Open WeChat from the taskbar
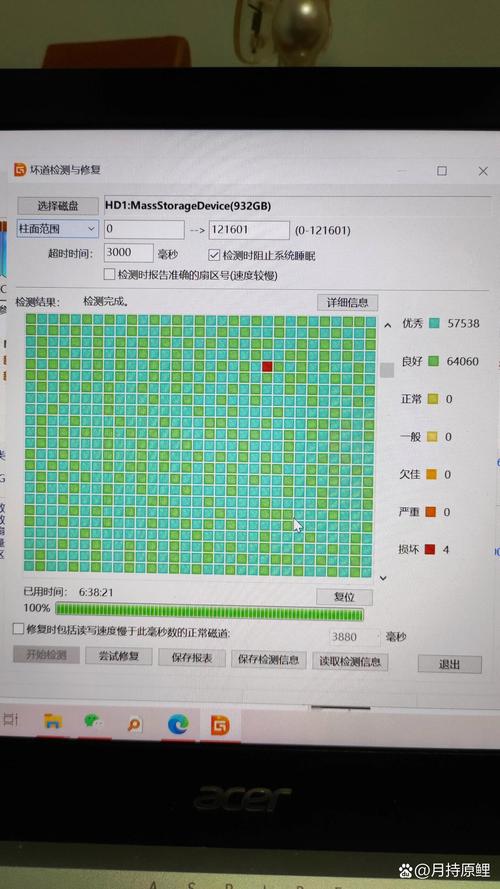The width and height of the screenshot is (500, 889). tap(93, 721)
